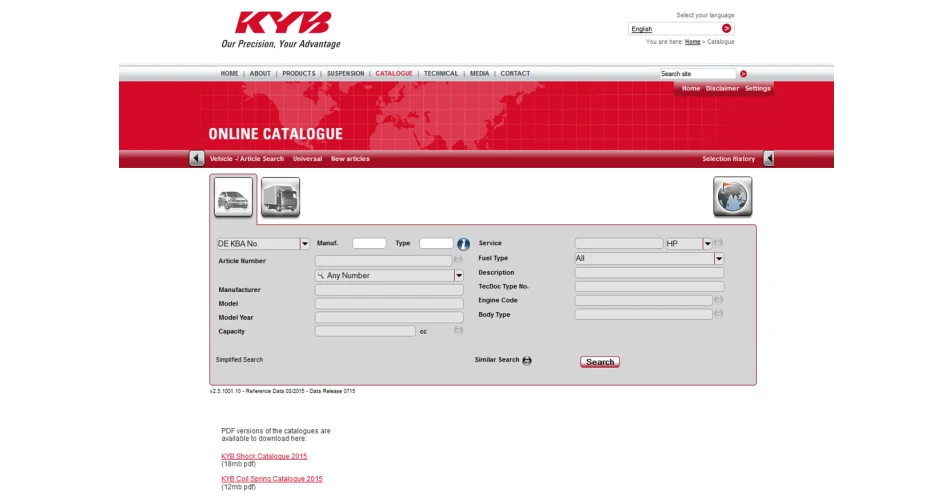The width and height of the screenshot is (952, 500).
Task: Click the icon beside Capacity field
Action: pyautogui.click(x=458, y=330)
